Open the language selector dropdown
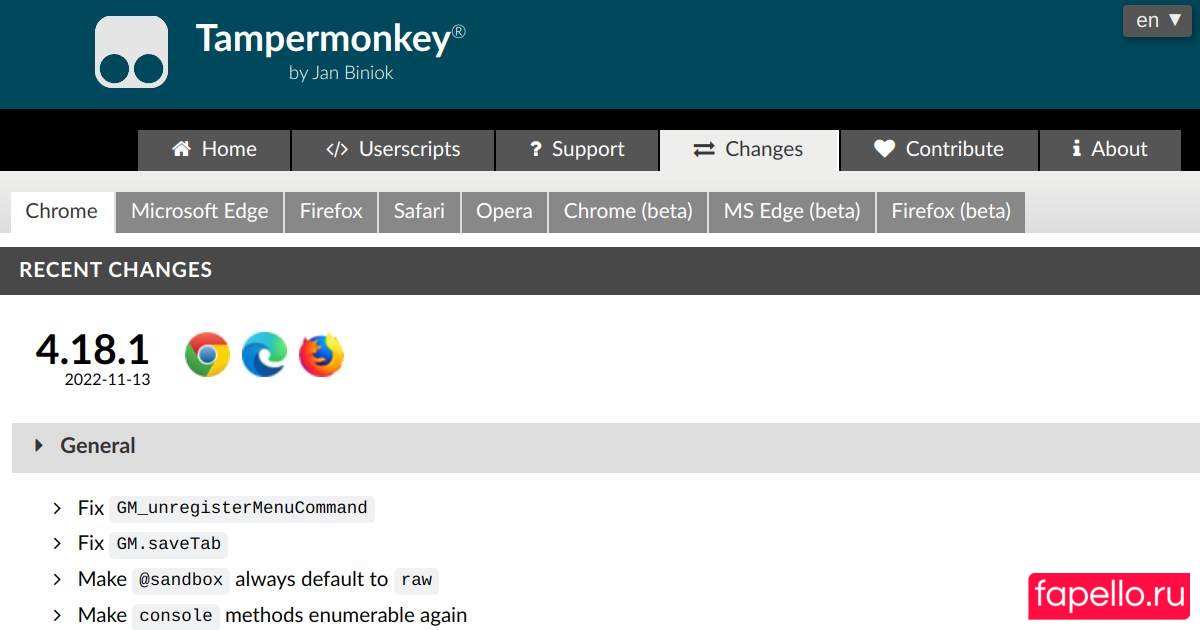 [1157, 20]
